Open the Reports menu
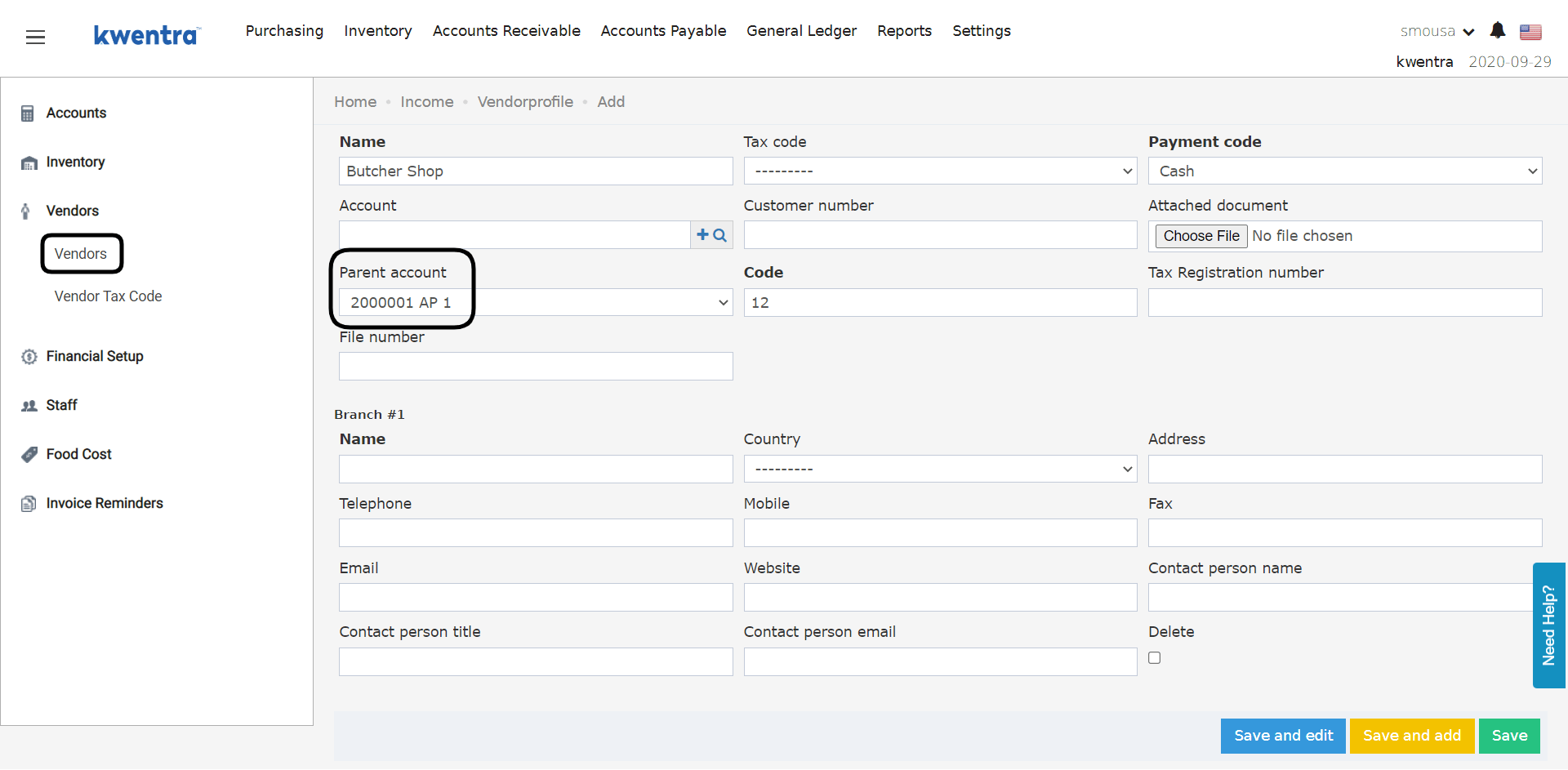 point(904,31)
